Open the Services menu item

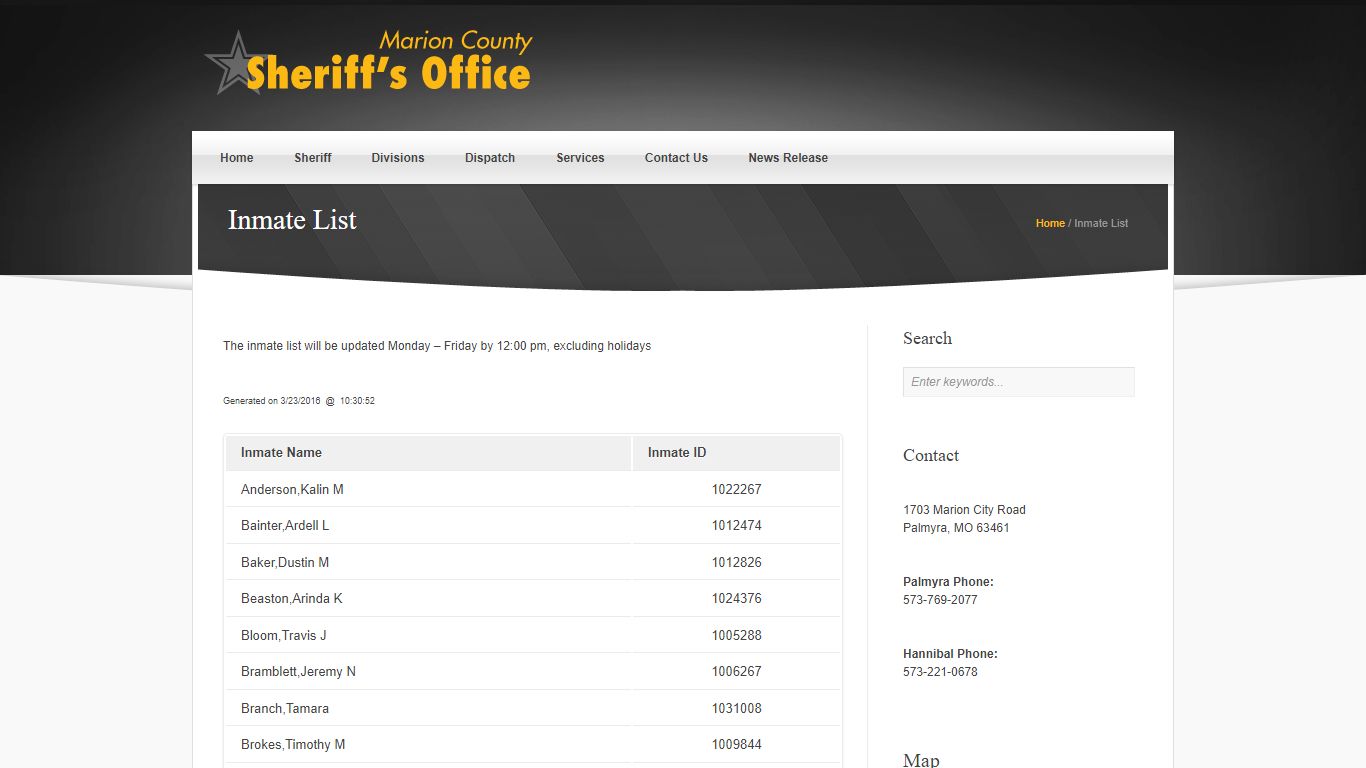point(580,158)
